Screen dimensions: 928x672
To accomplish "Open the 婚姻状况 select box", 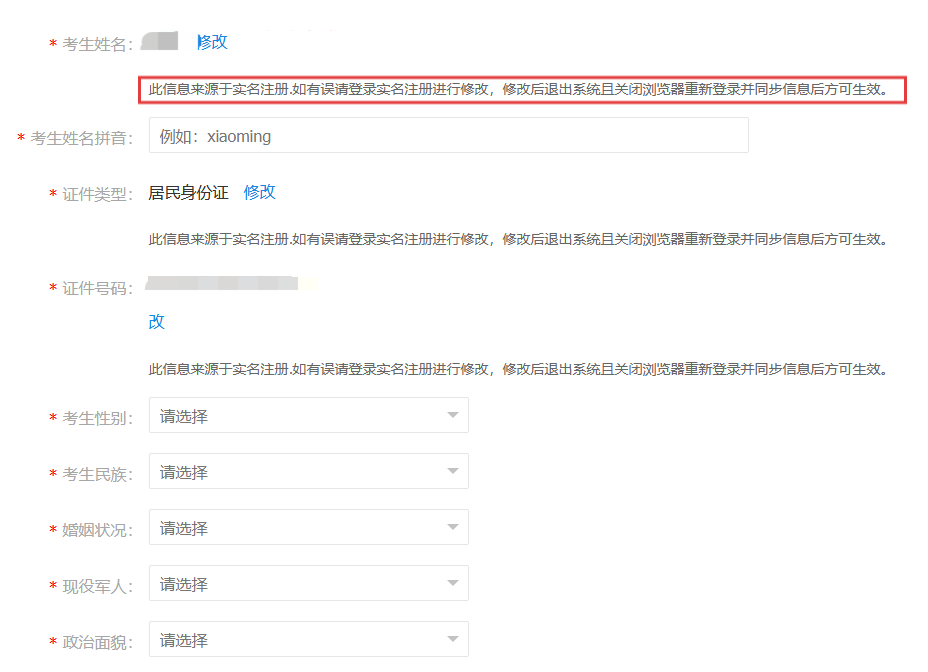I will tap(309, 528).
